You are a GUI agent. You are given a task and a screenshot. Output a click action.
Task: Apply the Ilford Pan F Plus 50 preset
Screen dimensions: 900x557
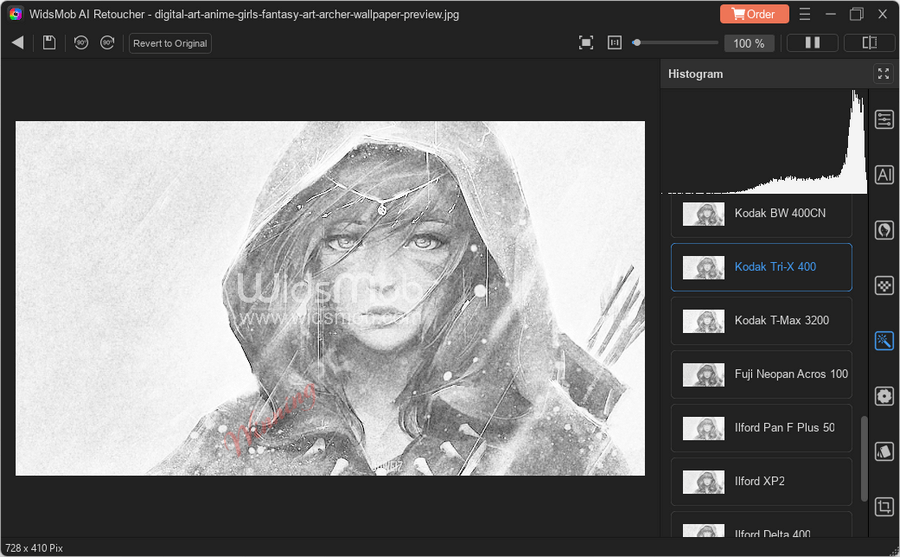click(x=761, y=428)
